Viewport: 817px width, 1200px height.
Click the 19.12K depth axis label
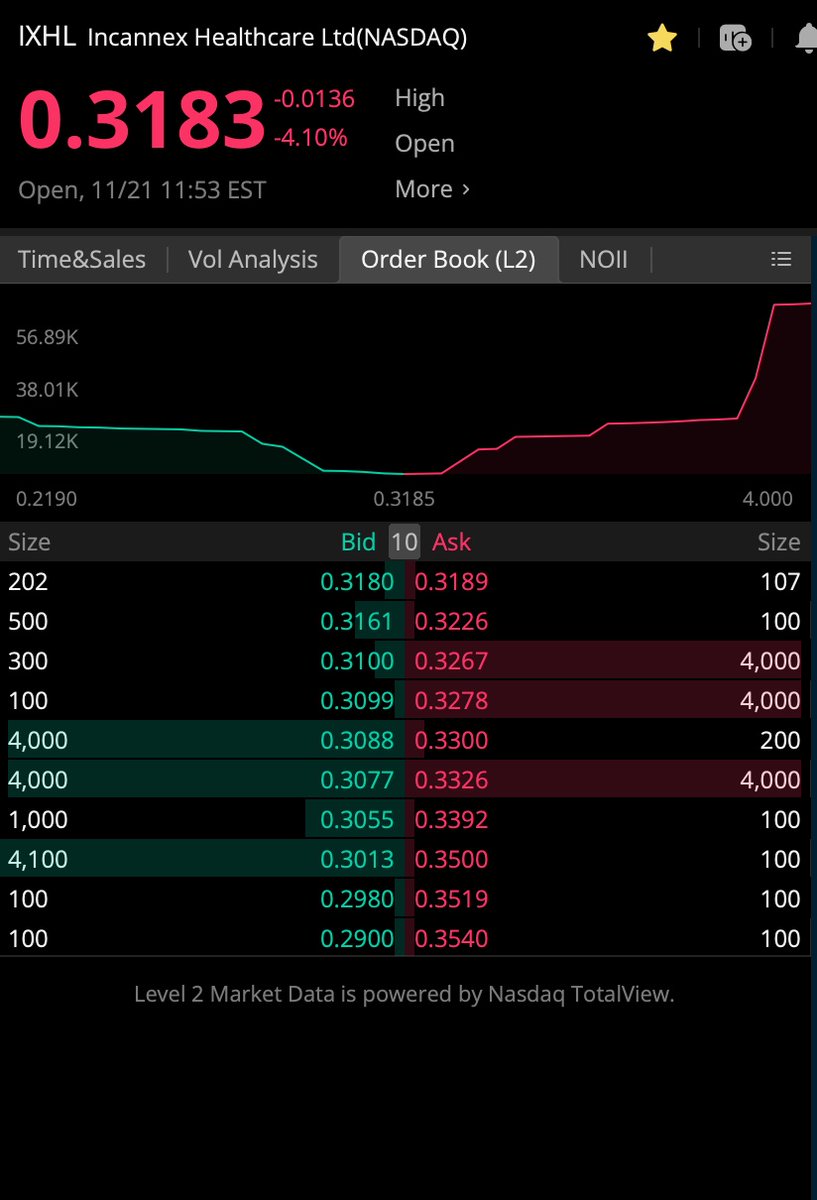pyautogui.click(x=47, y=441)
